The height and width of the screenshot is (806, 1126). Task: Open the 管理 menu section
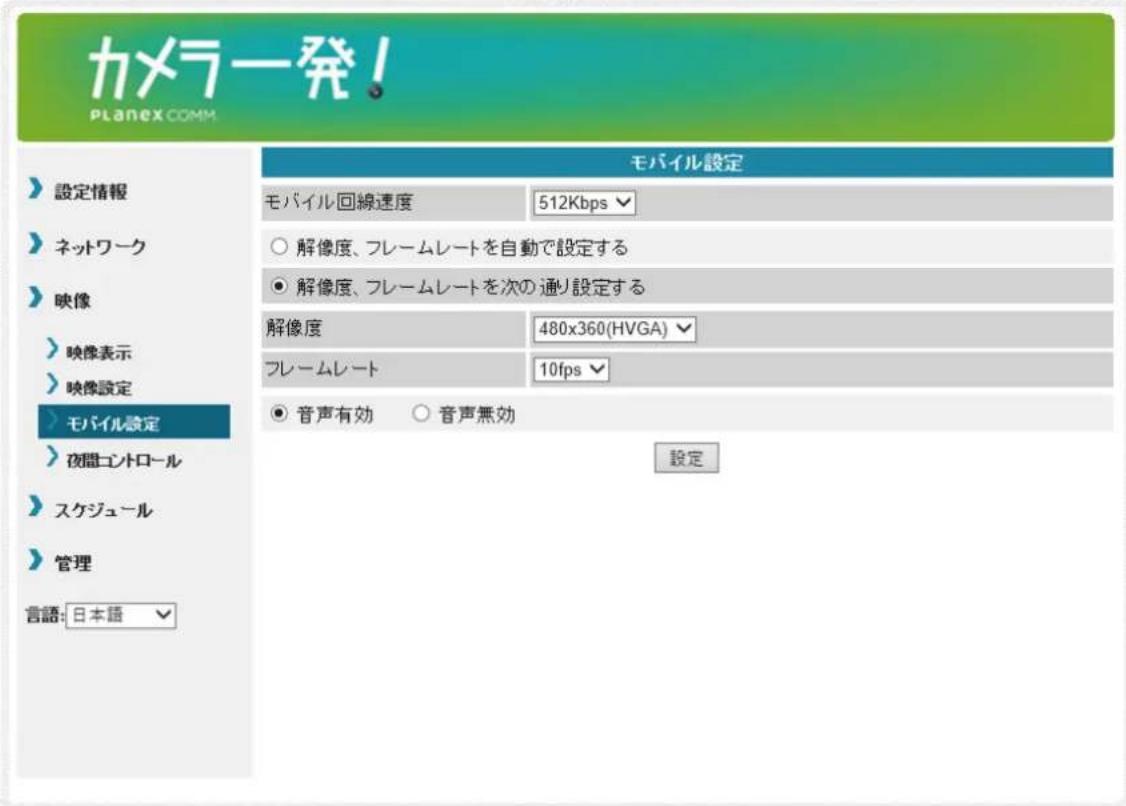(73, 563)
